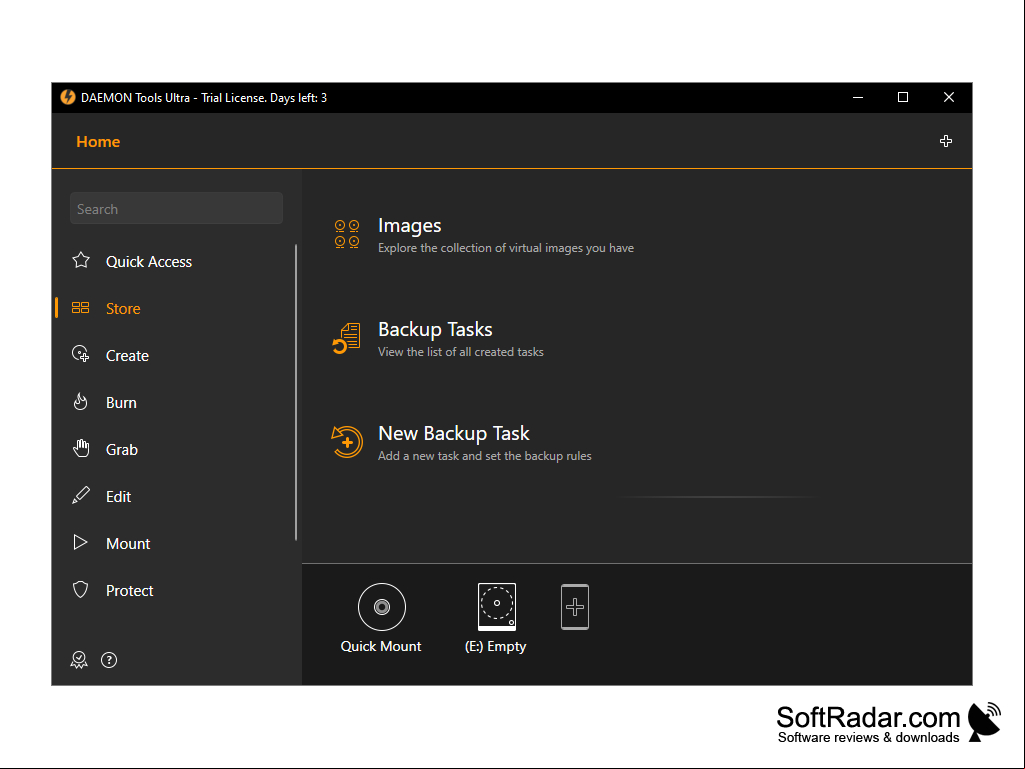The image size is (1025, 769).
Task: Click the Quick Mount label
Action: coord(381,647)
